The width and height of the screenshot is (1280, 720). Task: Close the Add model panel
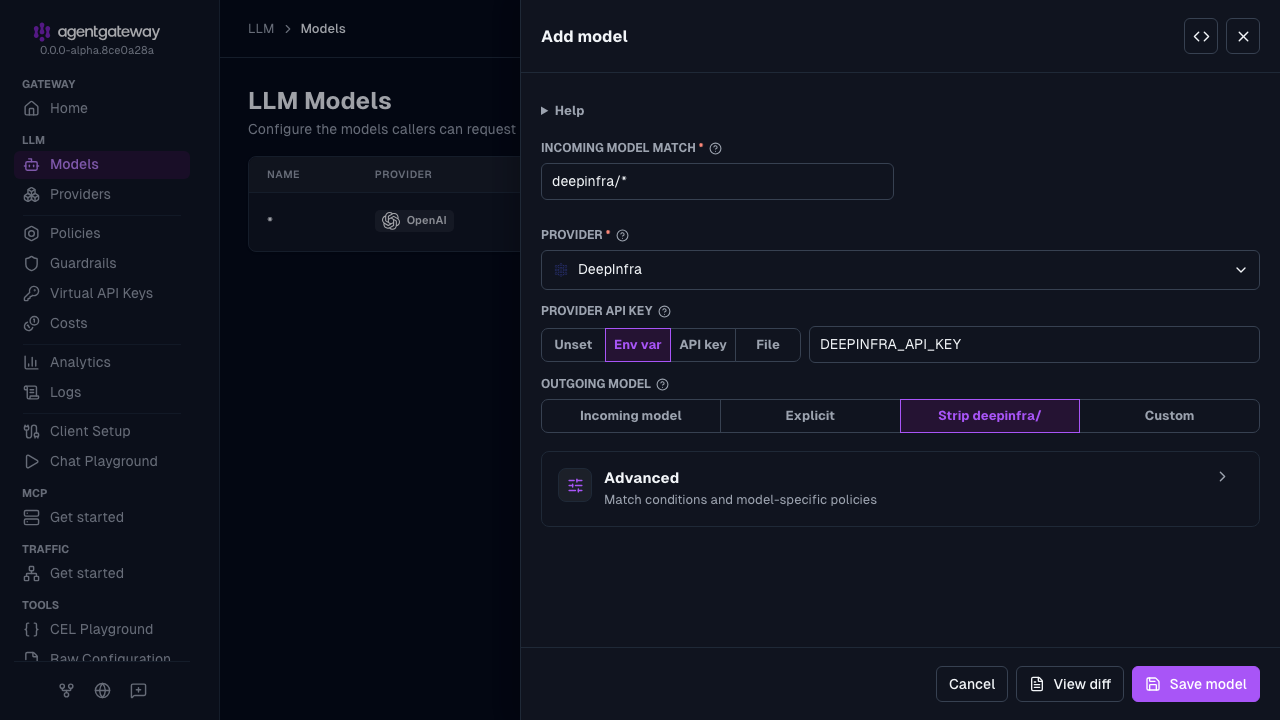pos(1243,36)
